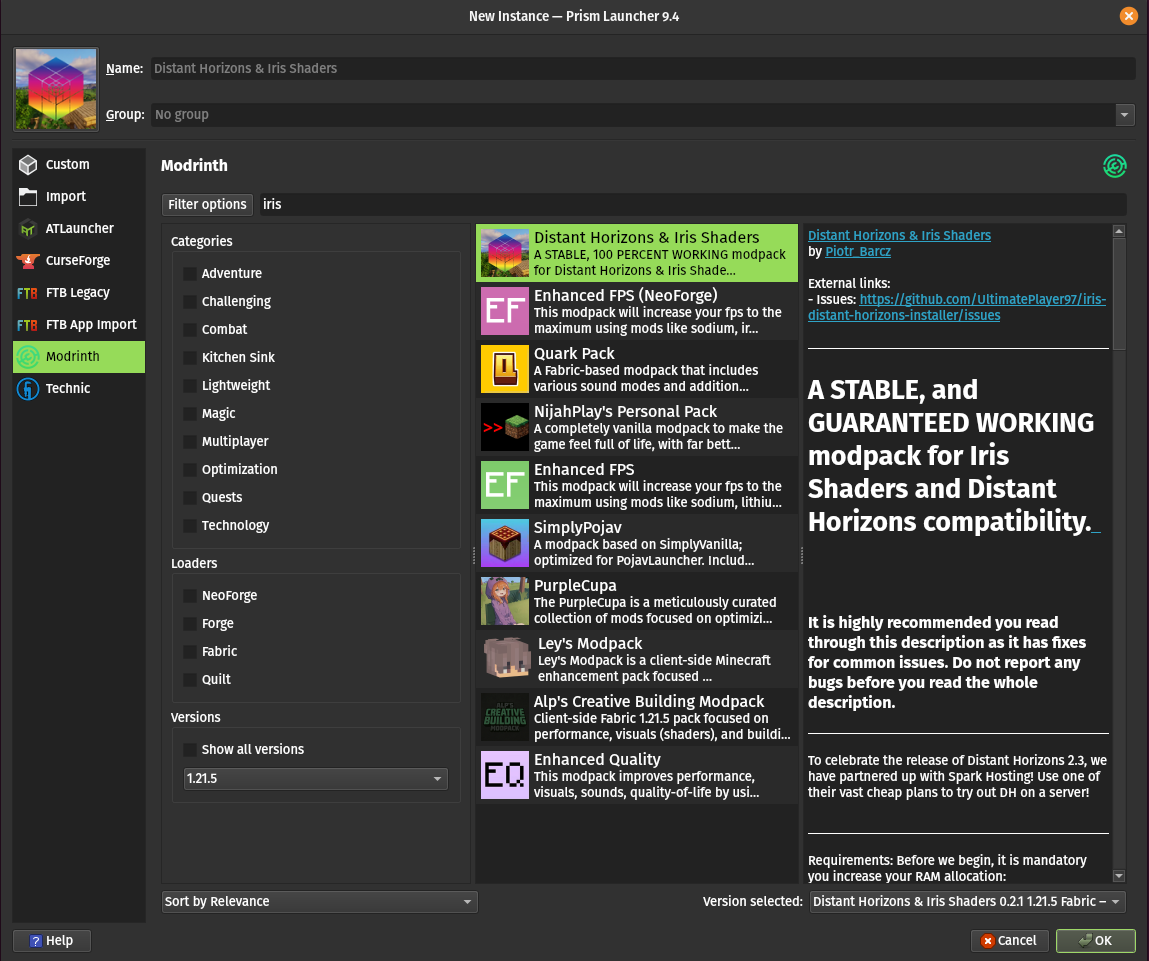1149x961 pixels.
Task: Expand the Sort by Relevance dropdown
Action: (319, 902)
